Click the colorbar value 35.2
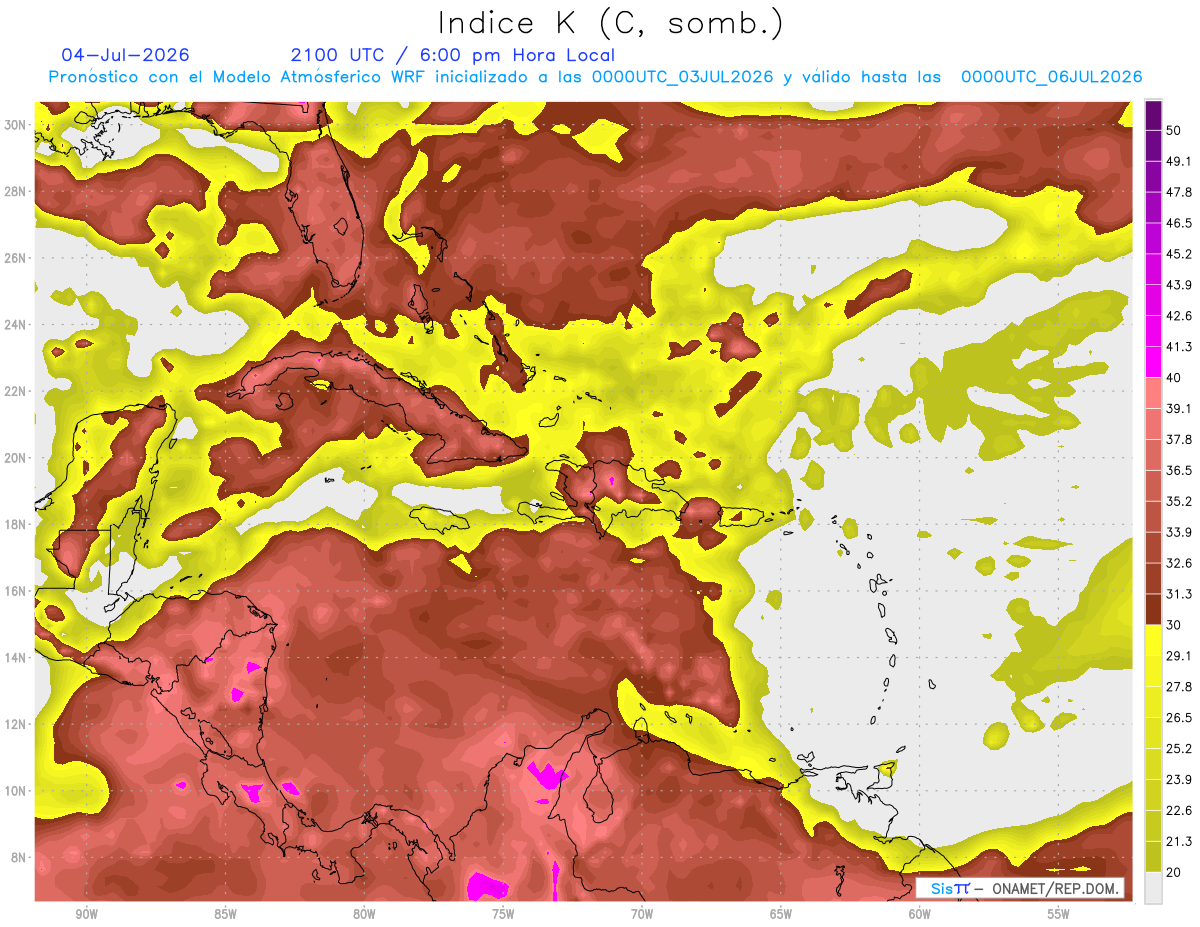The image size is (1200, 927). click(x=1179, y=501)
